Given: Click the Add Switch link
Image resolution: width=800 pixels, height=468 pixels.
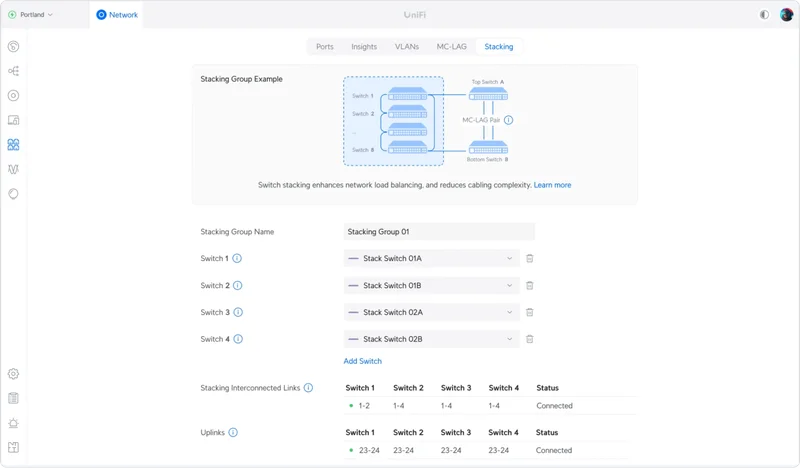Looking at the screenshot, I should (x=363, y=361).
